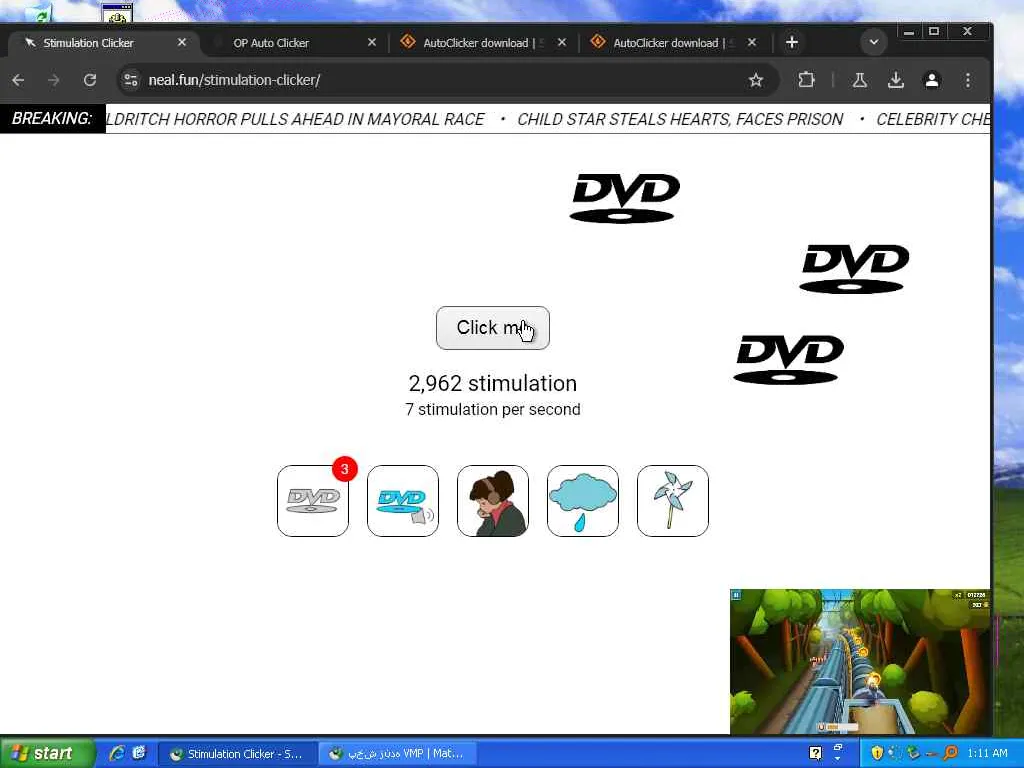Expand the tab search dropdown
The width and height of the screenshot is (1024, 768).
(874, 42)
